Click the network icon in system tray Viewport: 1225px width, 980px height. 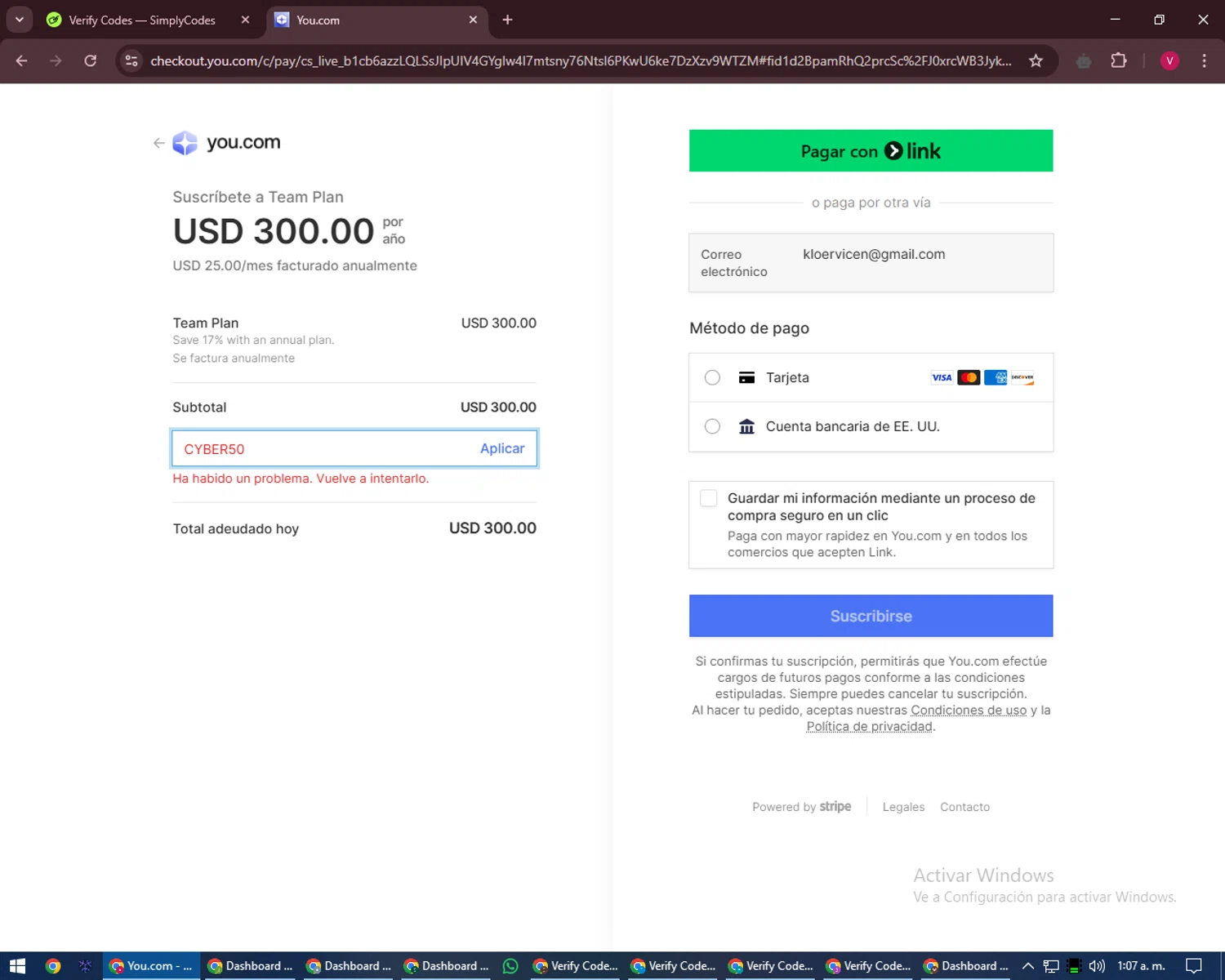(1051, 966)
